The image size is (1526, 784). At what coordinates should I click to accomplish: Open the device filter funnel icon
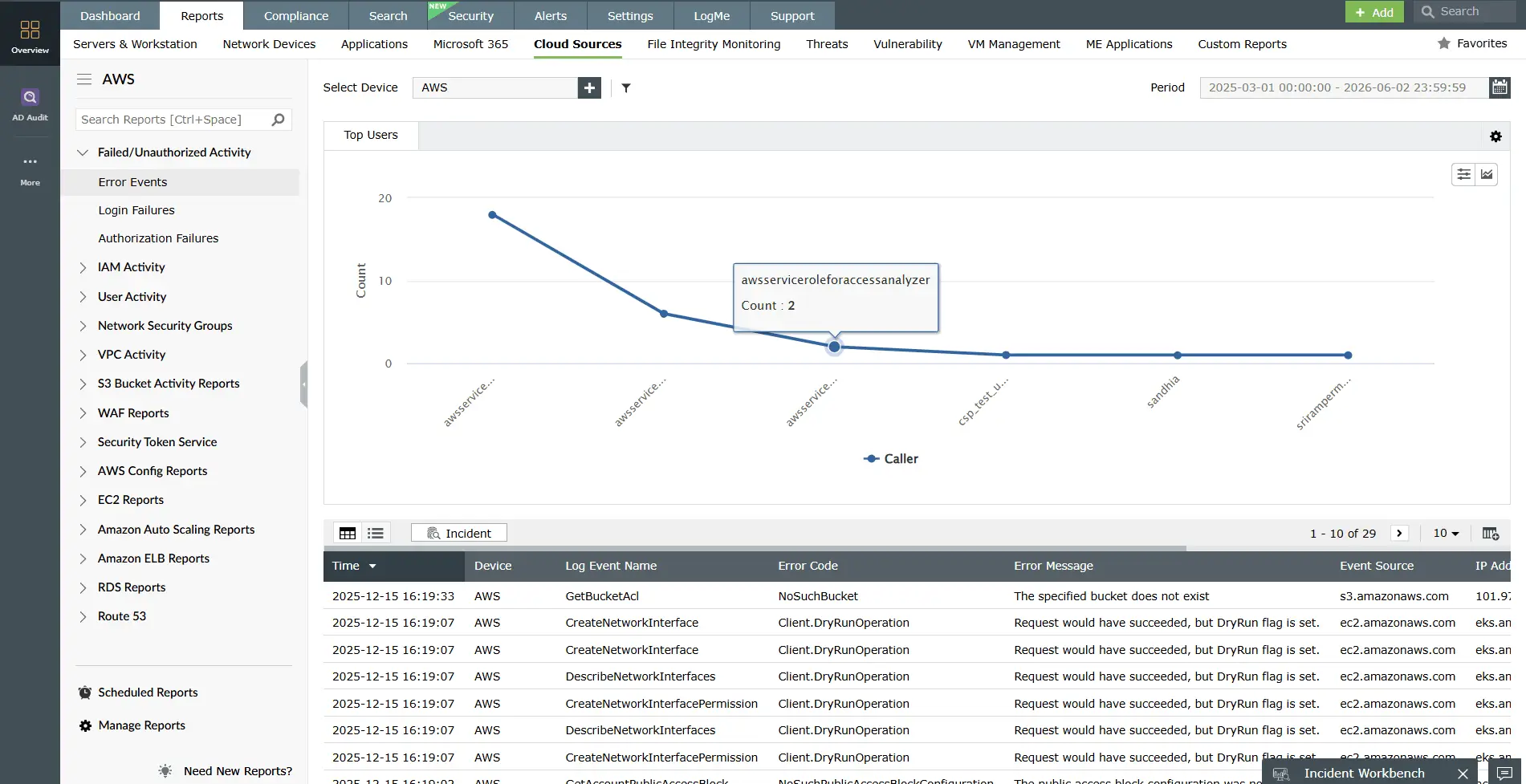(626, 88)
